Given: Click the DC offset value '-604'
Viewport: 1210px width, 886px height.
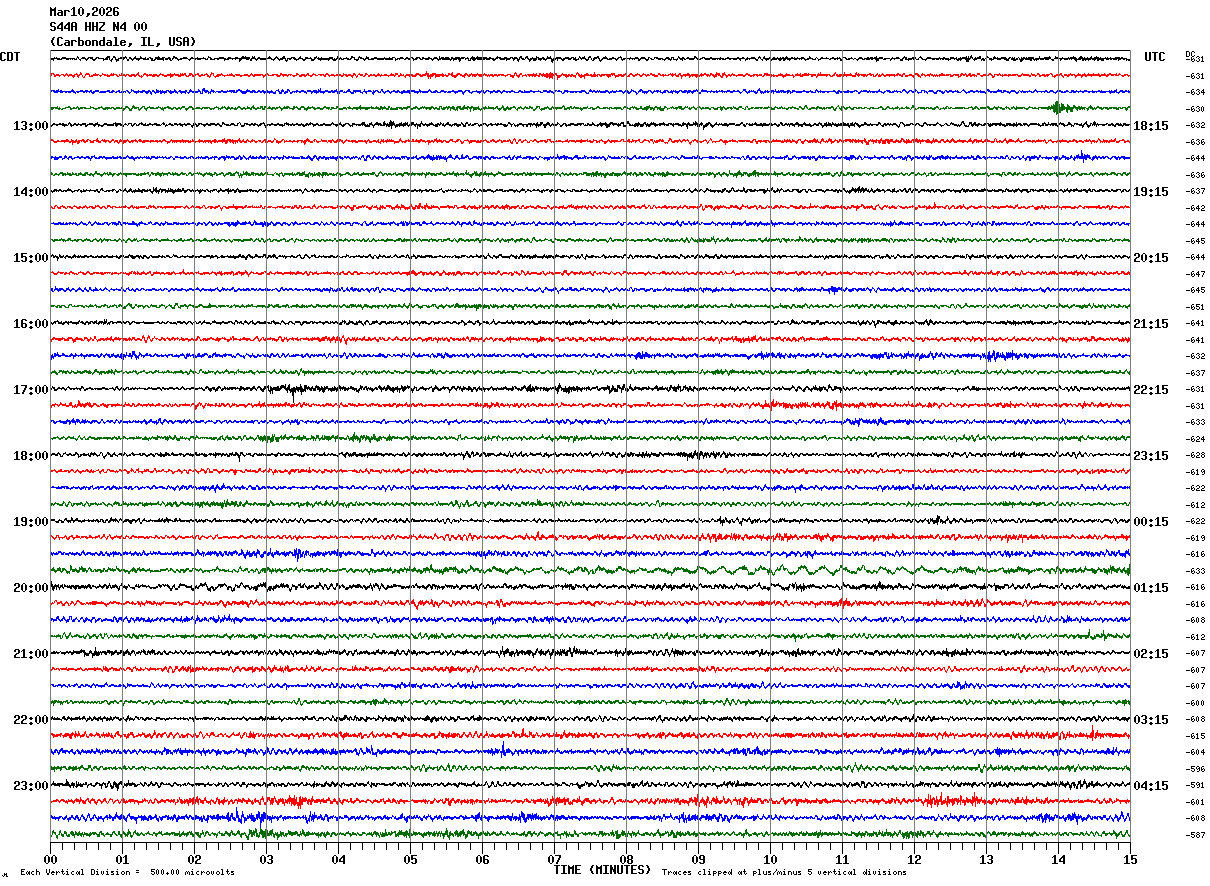Looking at the screenshot, I should point(1195,752).
